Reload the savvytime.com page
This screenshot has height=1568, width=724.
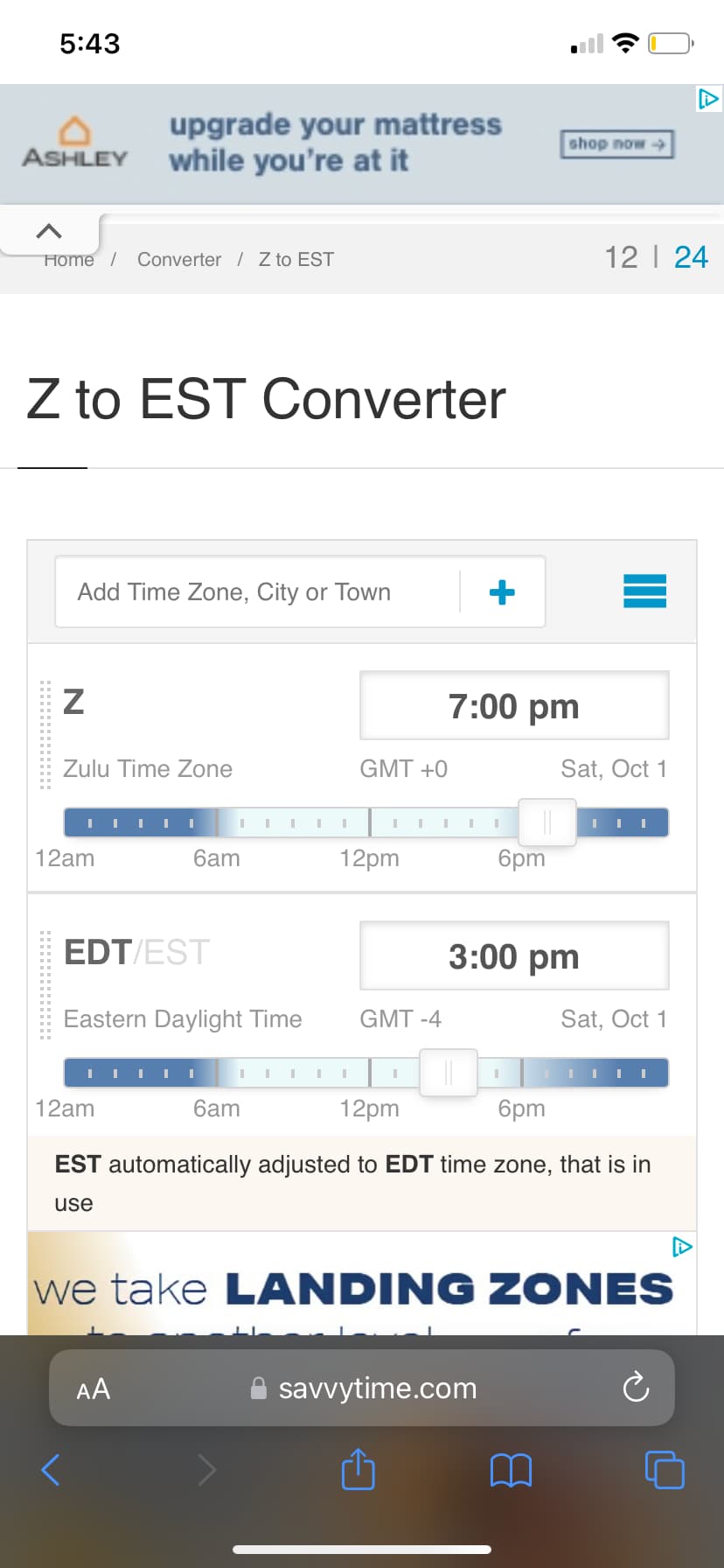[636, 1387]
